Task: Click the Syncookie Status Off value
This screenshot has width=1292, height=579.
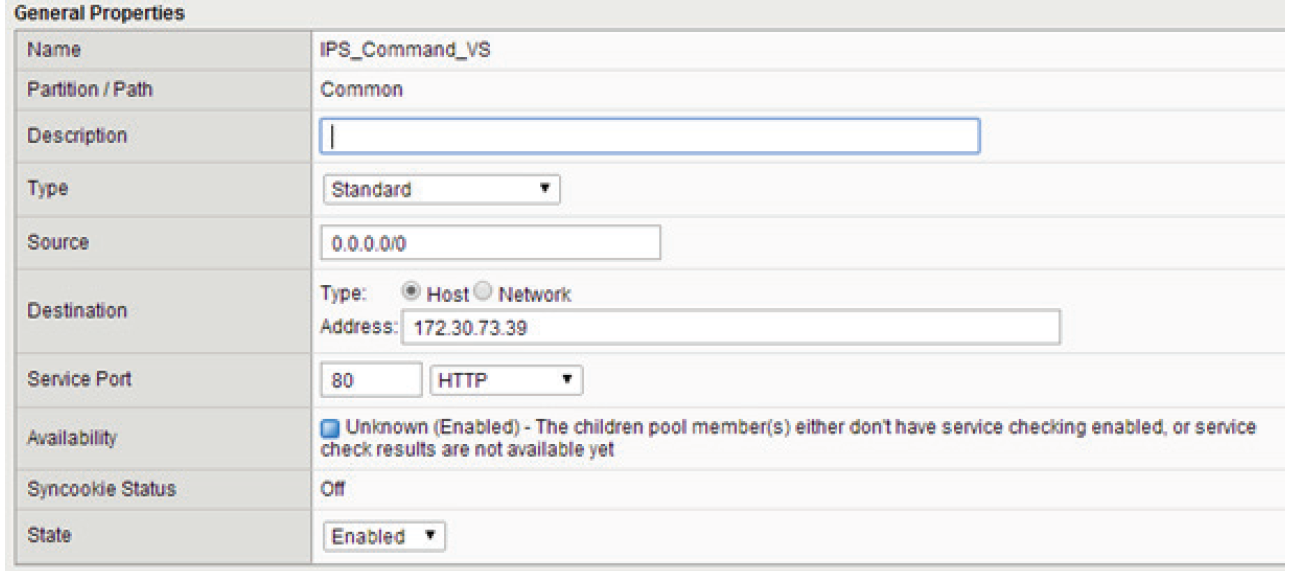Action: 333,489
